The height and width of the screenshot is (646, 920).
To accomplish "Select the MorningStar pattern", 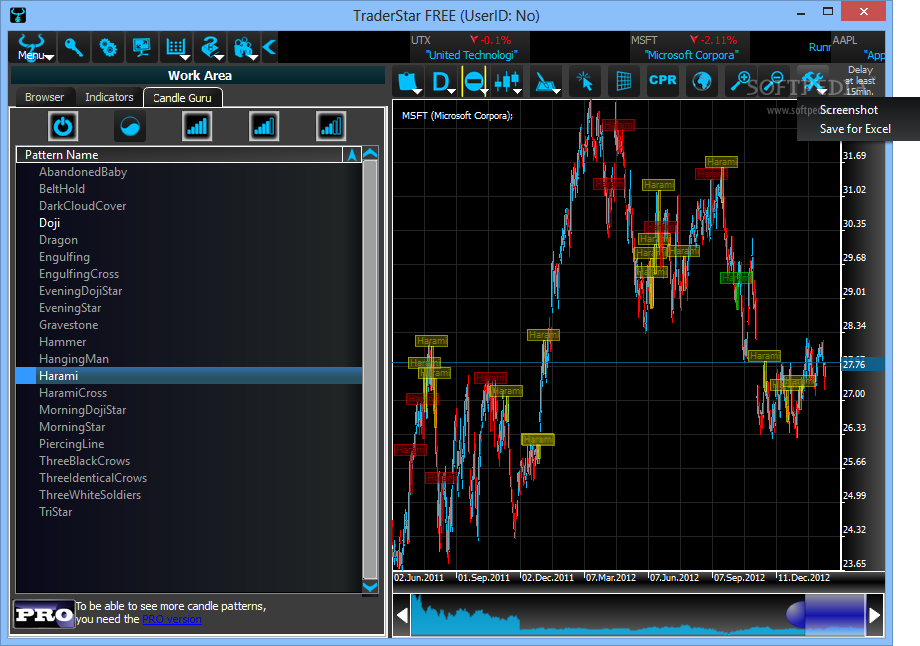I will point(189,427).
